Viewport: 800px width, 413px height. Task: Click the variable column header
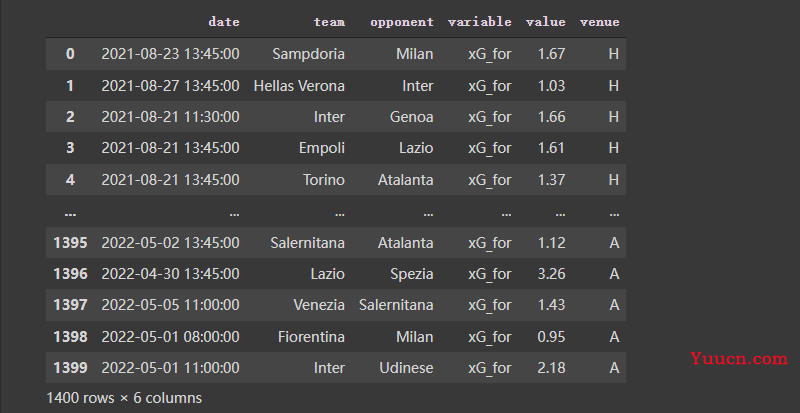(479, 22)
